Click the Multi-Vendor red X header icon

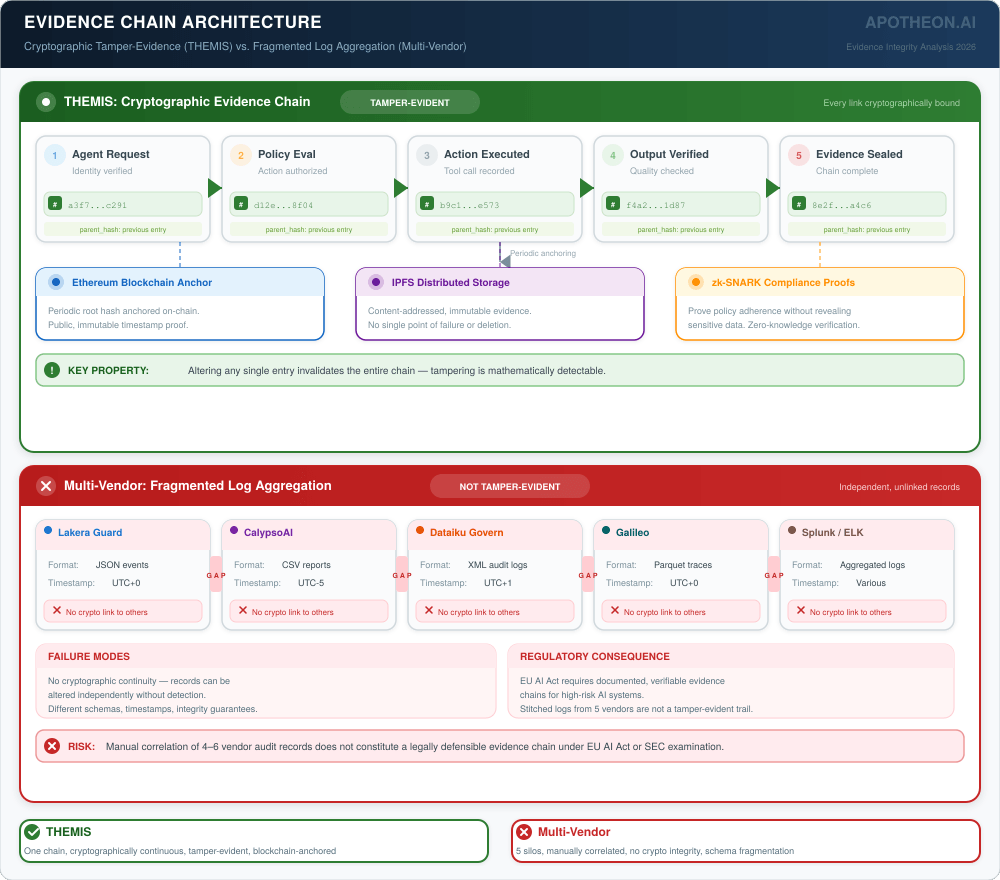(46, 486)
